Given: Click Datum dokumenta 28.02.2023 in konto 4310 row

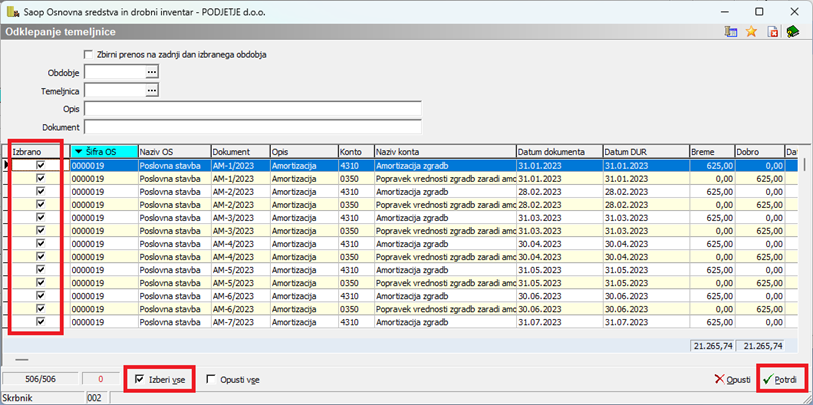Looking at the screenshot, I should (559, 191).
